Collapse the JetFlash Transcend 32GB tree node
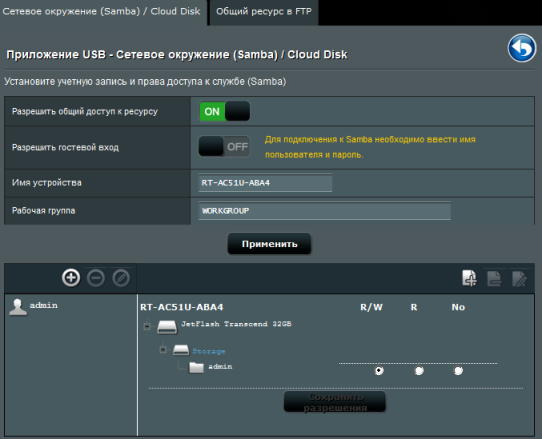 [147, 326]
